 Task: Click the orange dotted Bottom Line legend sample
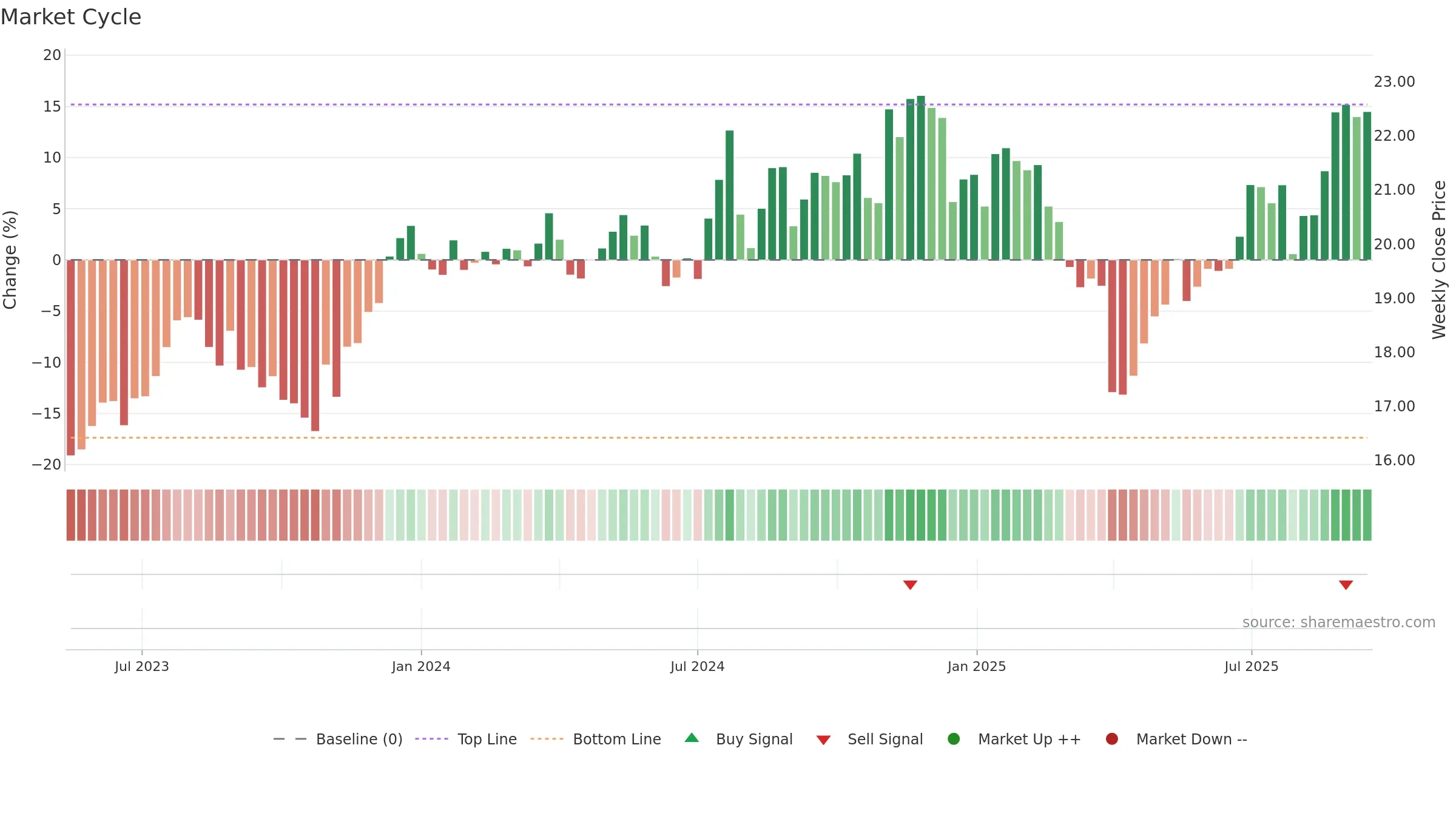pos(547,739)
